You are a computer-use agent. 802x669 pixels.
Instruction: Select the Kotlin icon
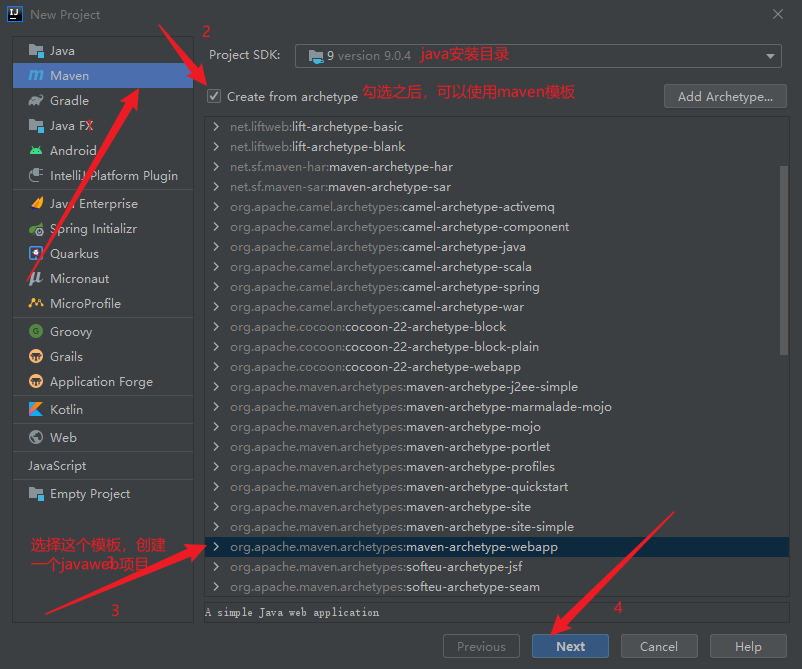coord(36,410)
